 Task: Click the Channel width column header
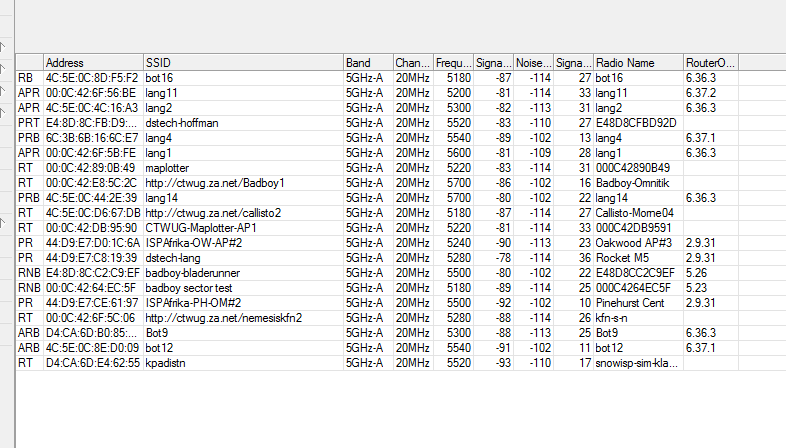(x=411, y=62)
